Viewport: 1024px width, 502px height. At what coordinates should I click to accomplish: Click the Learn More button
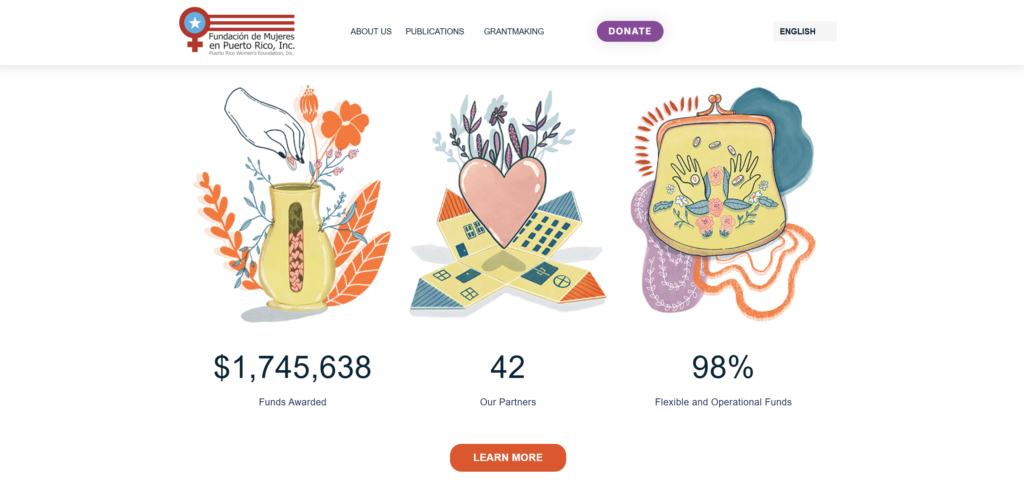(x=507, y=458)
